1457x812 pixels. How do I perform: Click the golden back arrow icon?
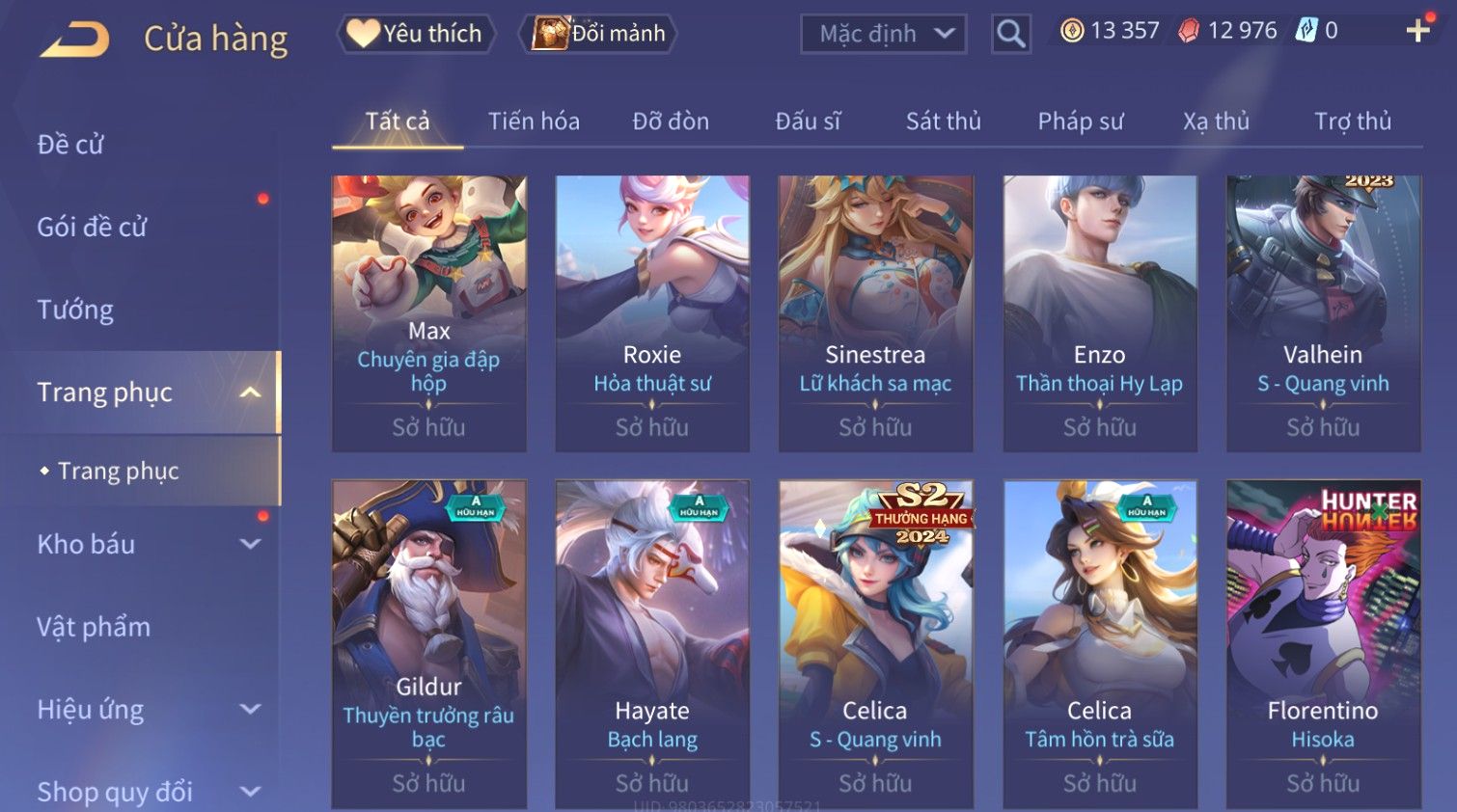(74, 40)
